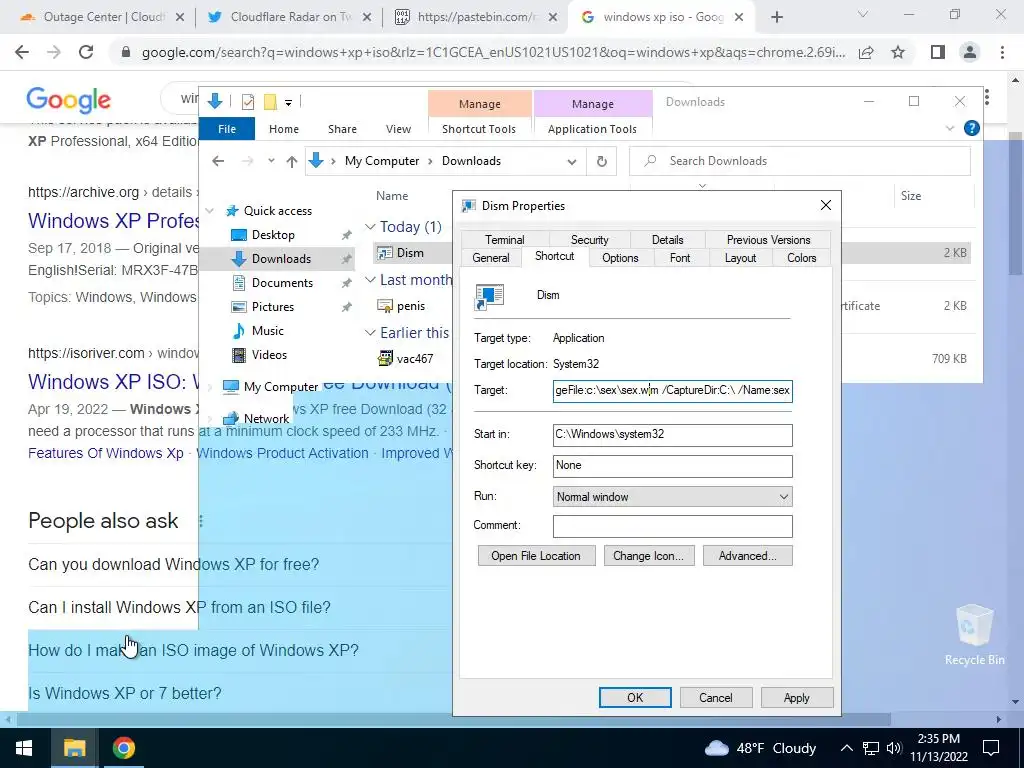Open the Windows Start menu
The height and width of the screenshot is (768, 1024).
(25, 748)
